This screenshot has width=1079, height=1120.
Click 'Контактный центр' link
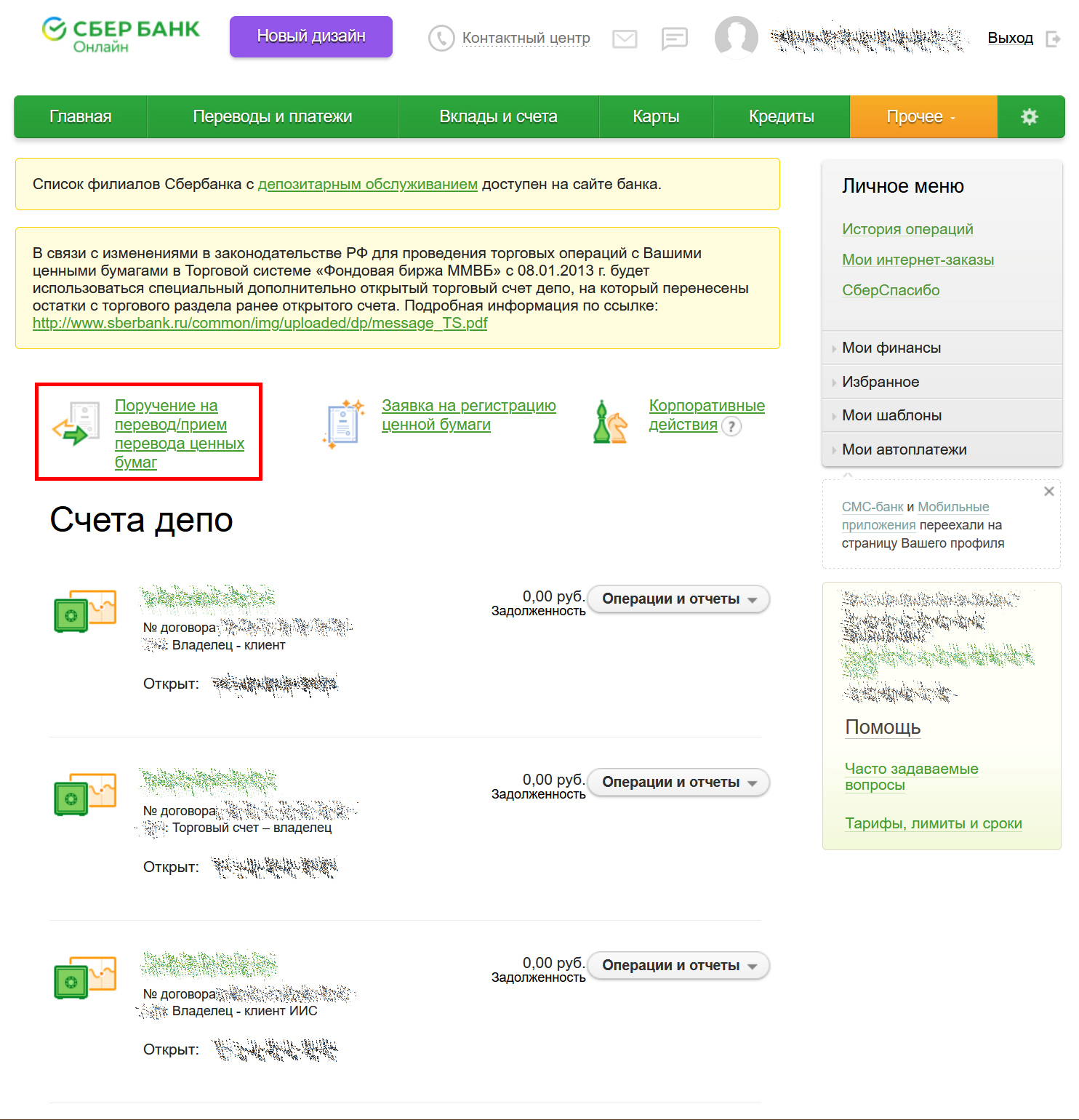[x=526, y=38]
